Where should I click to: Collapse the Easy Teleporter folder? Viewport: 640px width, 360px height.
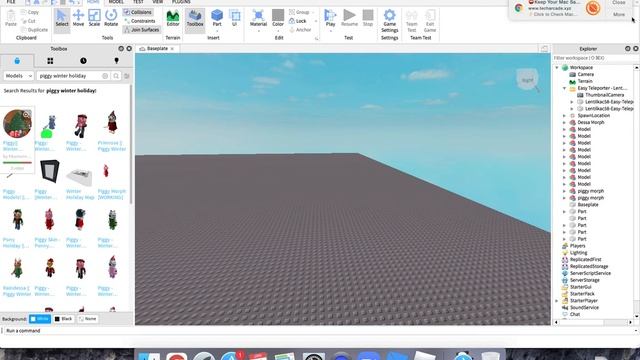[x=565, y=88]
